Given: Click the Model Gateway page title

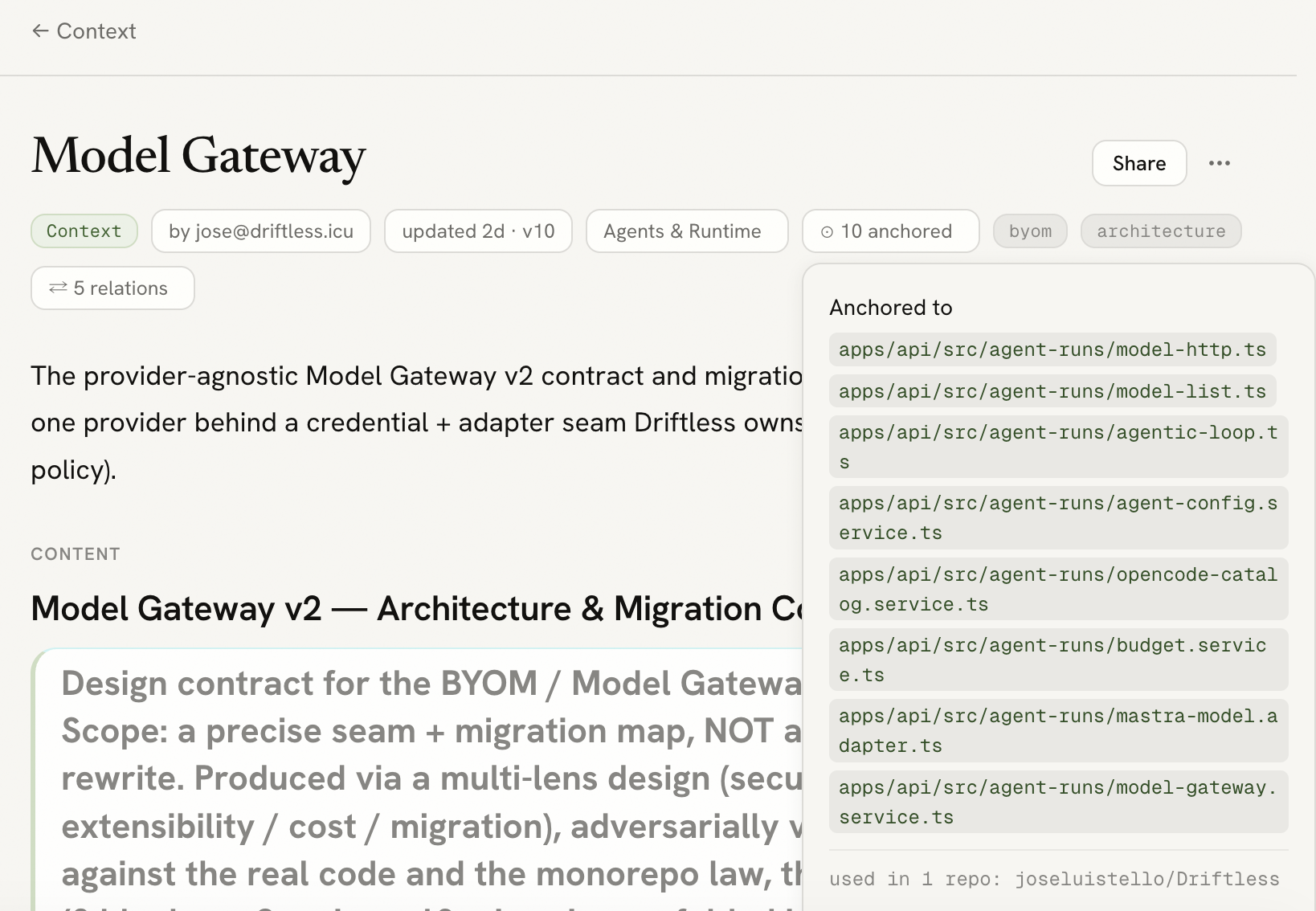Looking at the screenshot, I should tap(198, 156).
